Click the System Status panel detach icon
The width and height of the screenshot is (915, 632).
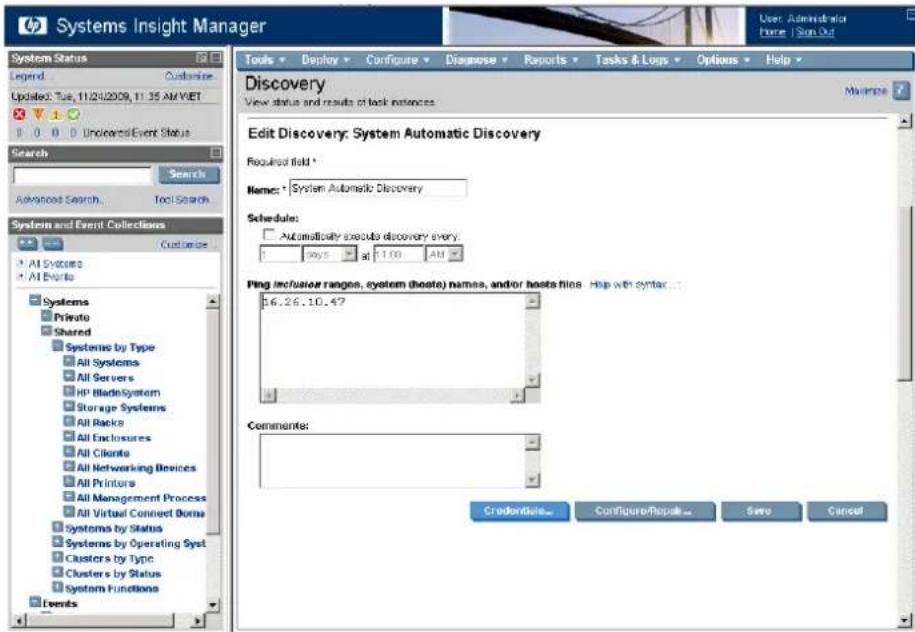coord(202,58)
